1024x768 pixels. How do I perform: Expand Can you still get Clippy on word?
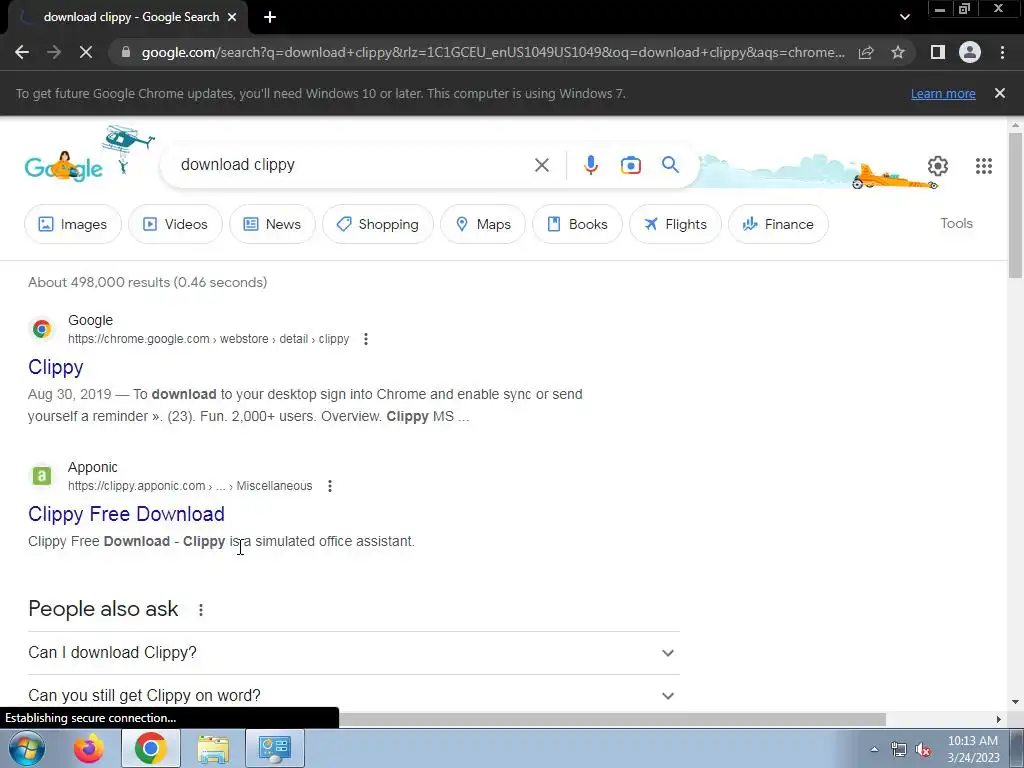coord(353,696)
